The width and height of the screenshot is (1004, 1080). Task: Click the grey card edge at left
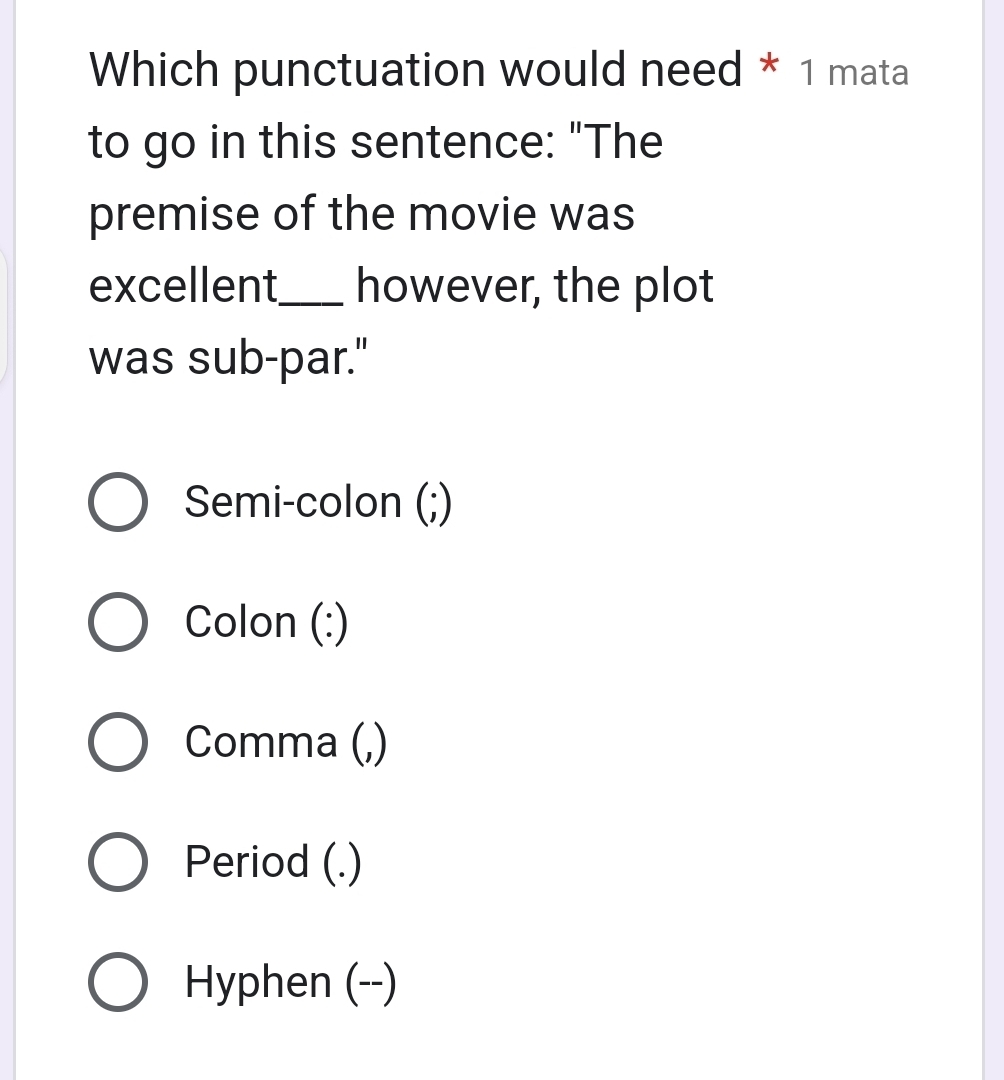pyautogui.click(x=3, y=315)
